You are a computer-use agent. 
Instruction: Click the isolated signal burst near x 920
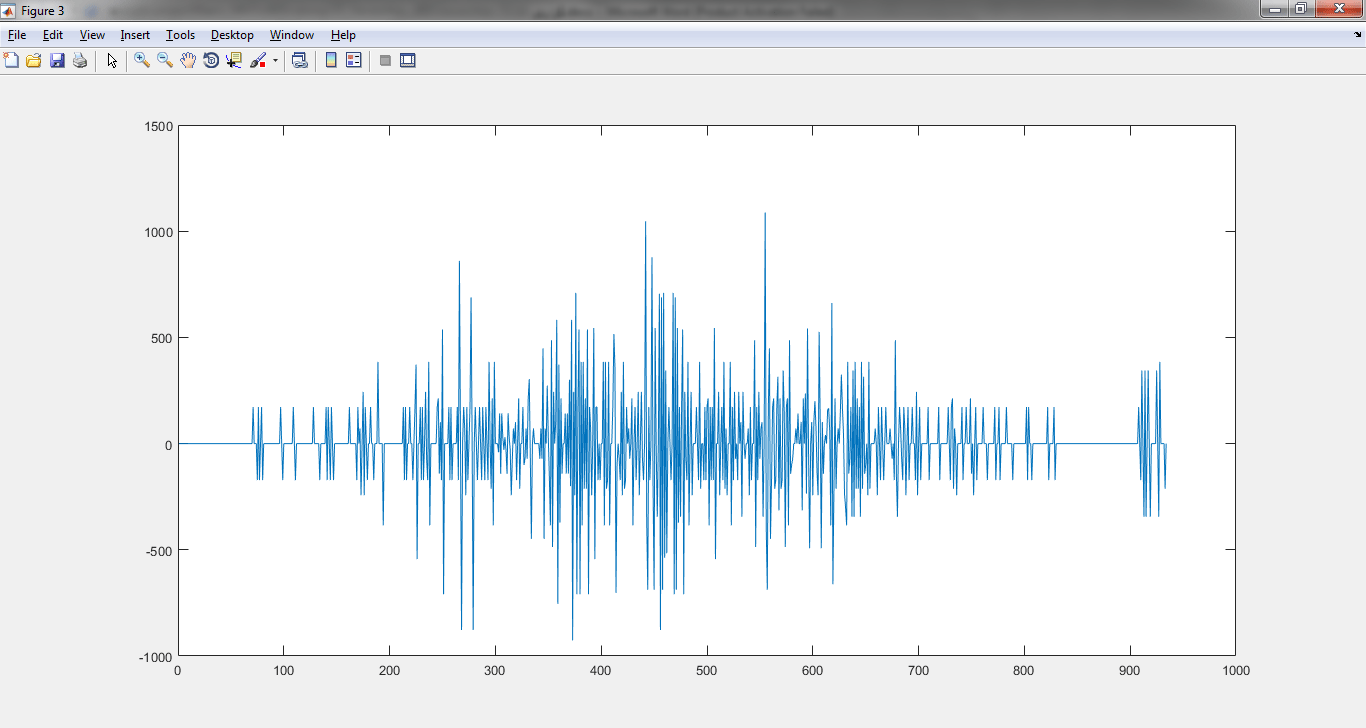pyautogui.click(x=1152, y=439)
